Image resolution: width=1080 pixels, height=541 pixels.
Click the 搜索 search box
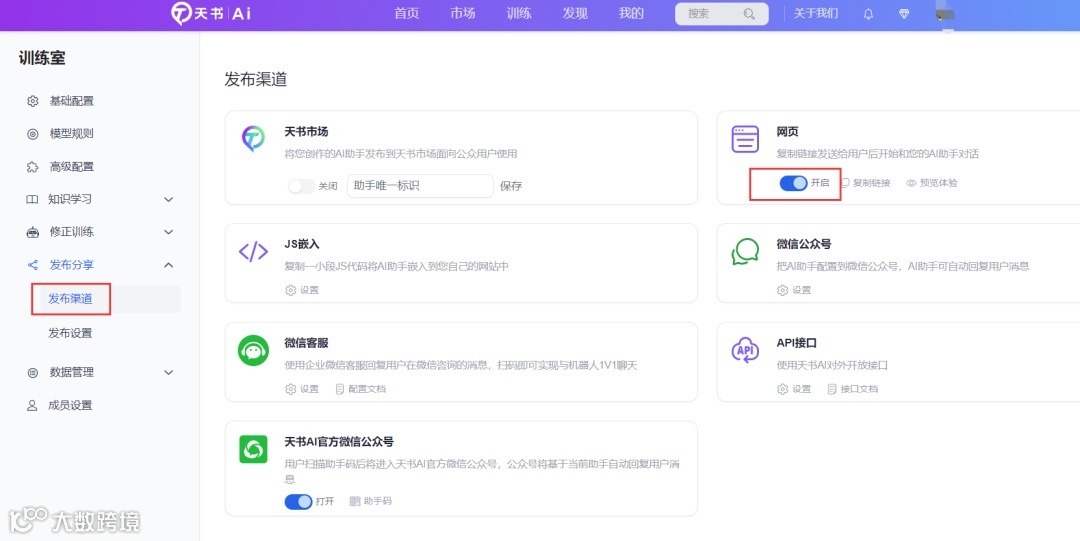pyautogui.click(x=722, y=14)
